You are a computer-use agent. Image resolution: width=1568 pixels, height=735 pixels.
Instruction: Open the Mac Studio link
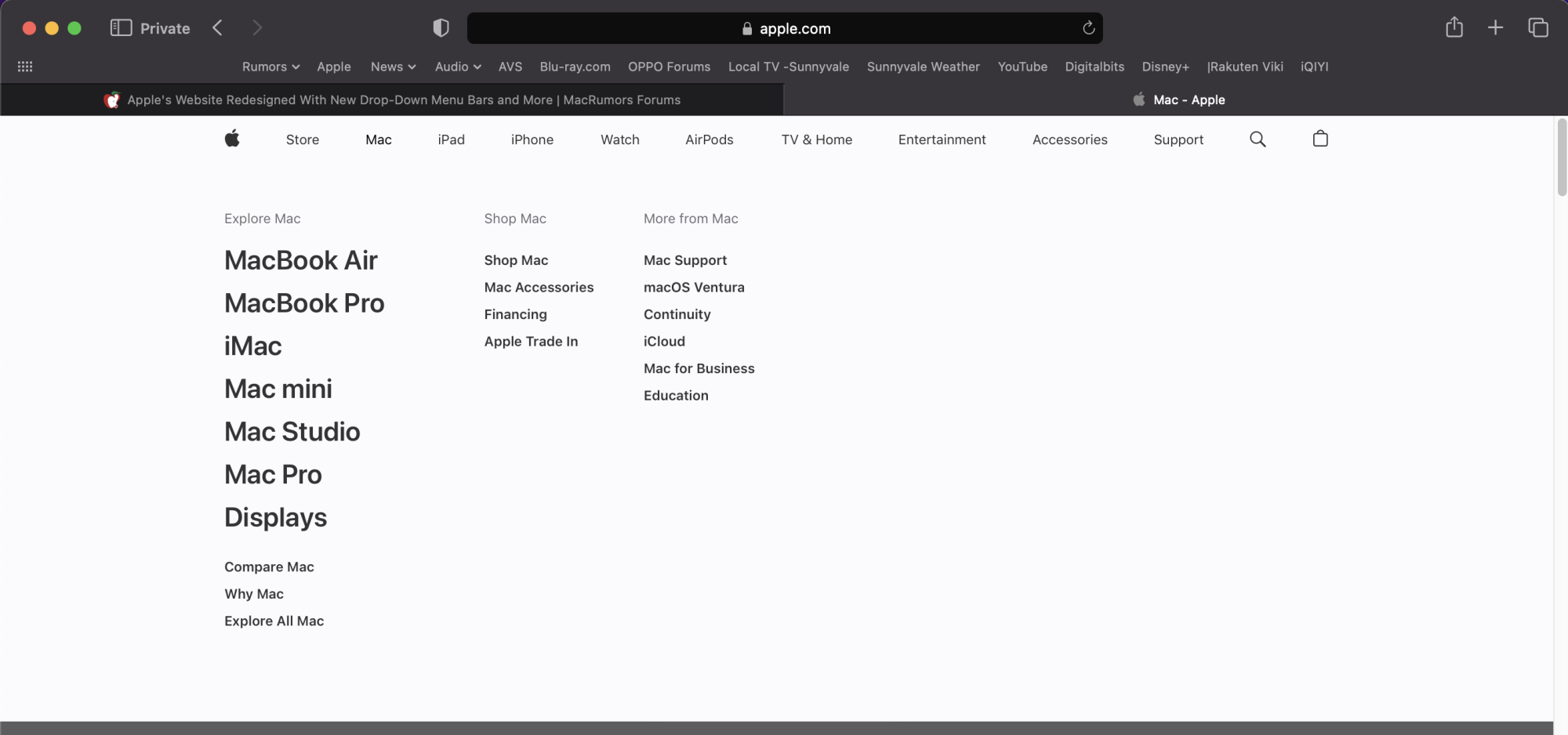click(292, 432)
